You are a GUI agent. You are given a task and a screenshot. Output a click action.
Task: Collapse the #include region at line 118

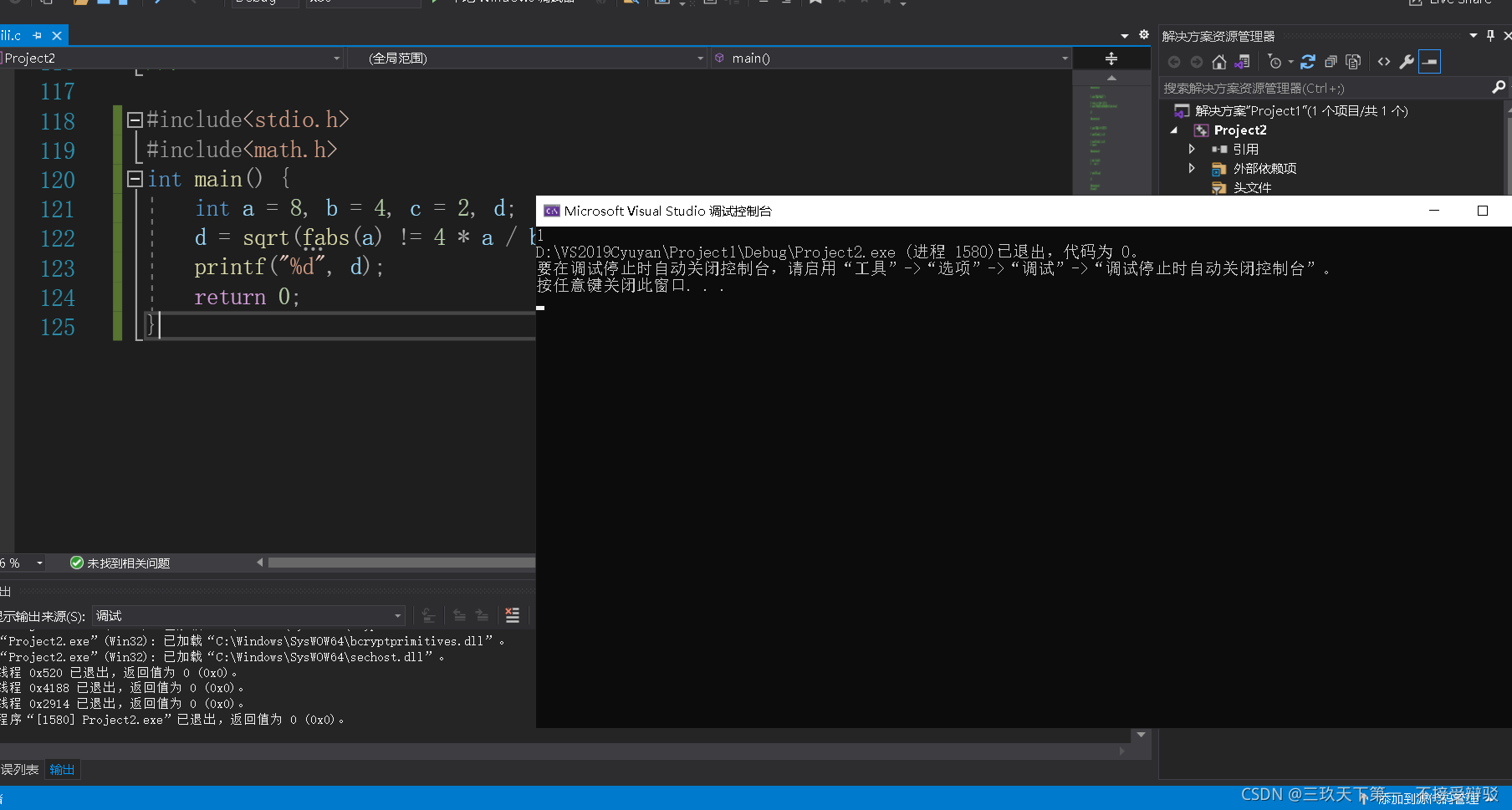135,120
